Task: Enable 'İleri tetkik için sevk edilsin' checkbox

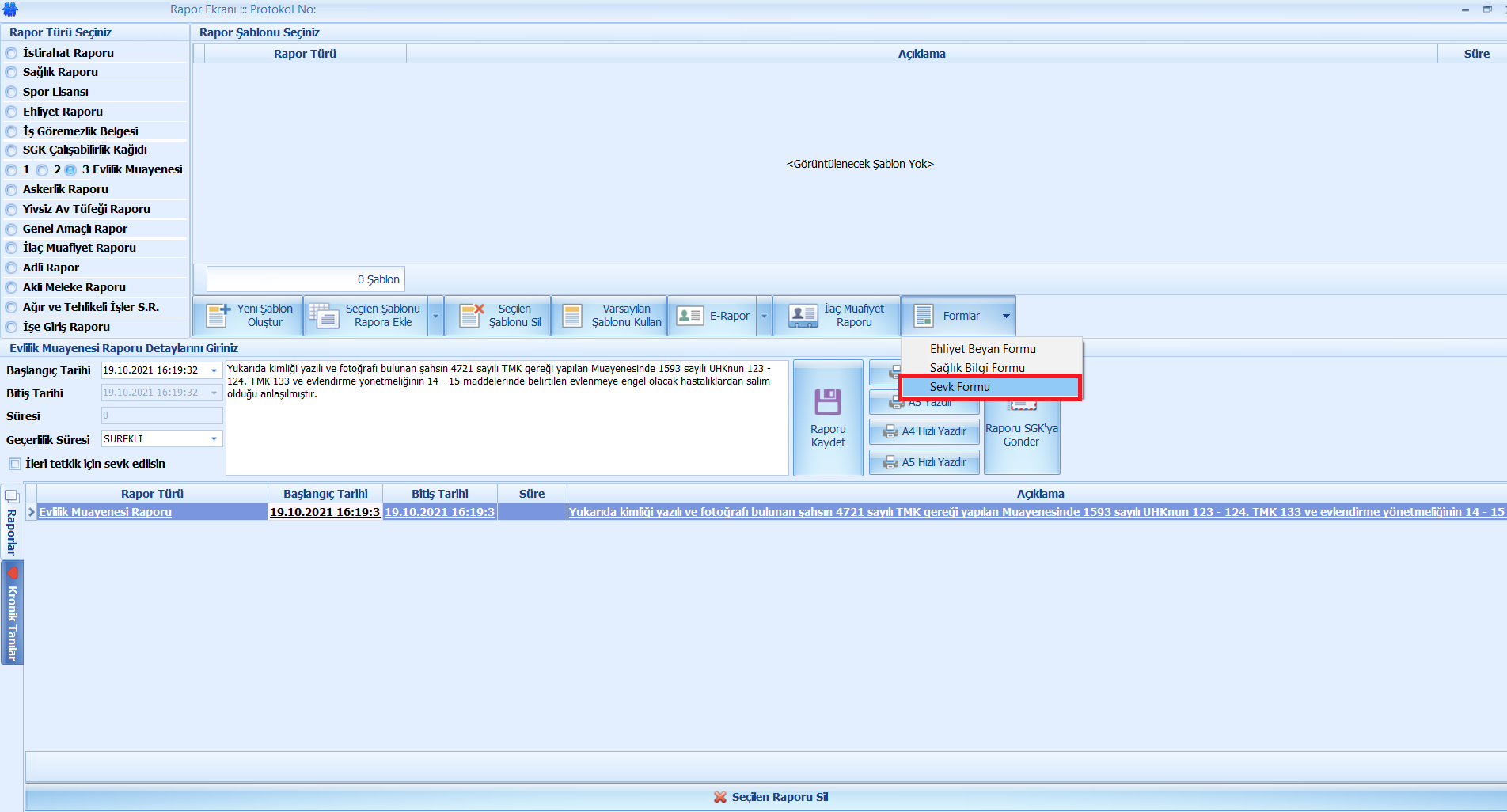Action: click(x=15, y=464)
